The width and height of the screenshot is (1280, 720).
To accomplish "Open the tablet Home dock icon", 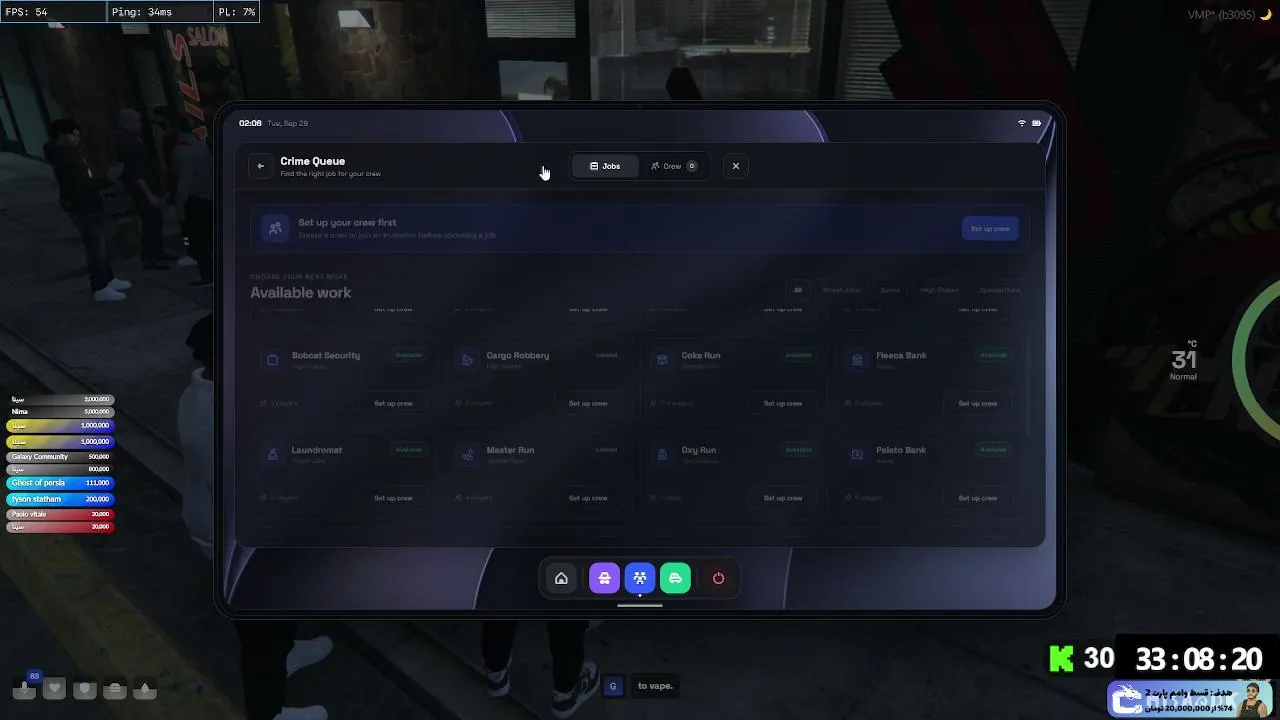I will point(561,578).
